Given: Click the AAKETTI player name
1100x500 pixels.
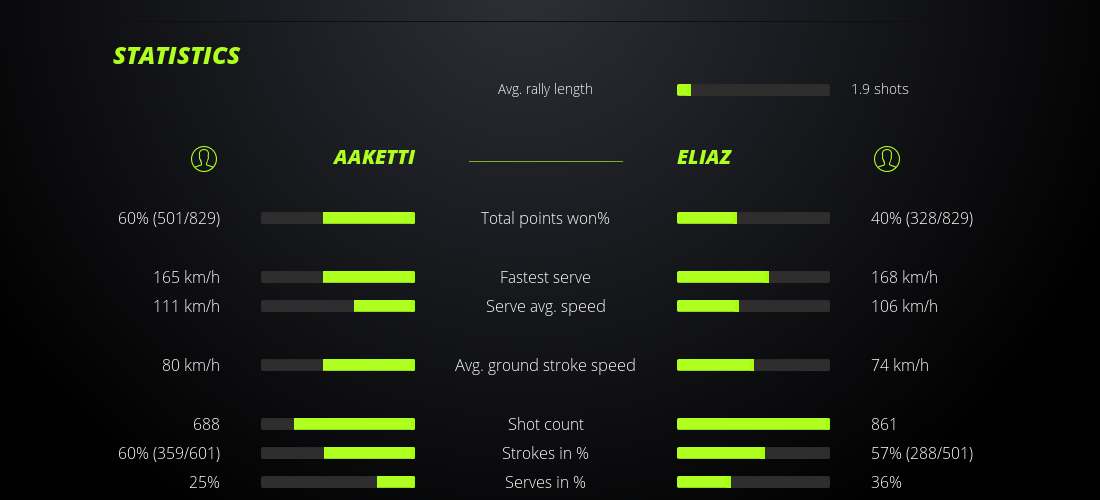Looking at the screenshot, I should [x=374, y=158].
